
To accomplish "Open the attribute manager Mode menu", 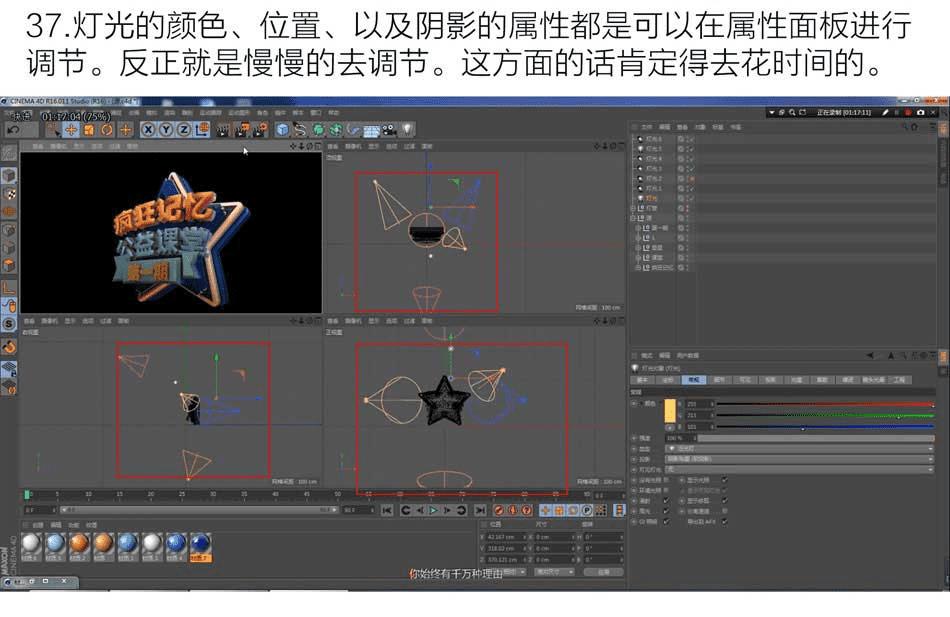I will [x=646, y=356].
